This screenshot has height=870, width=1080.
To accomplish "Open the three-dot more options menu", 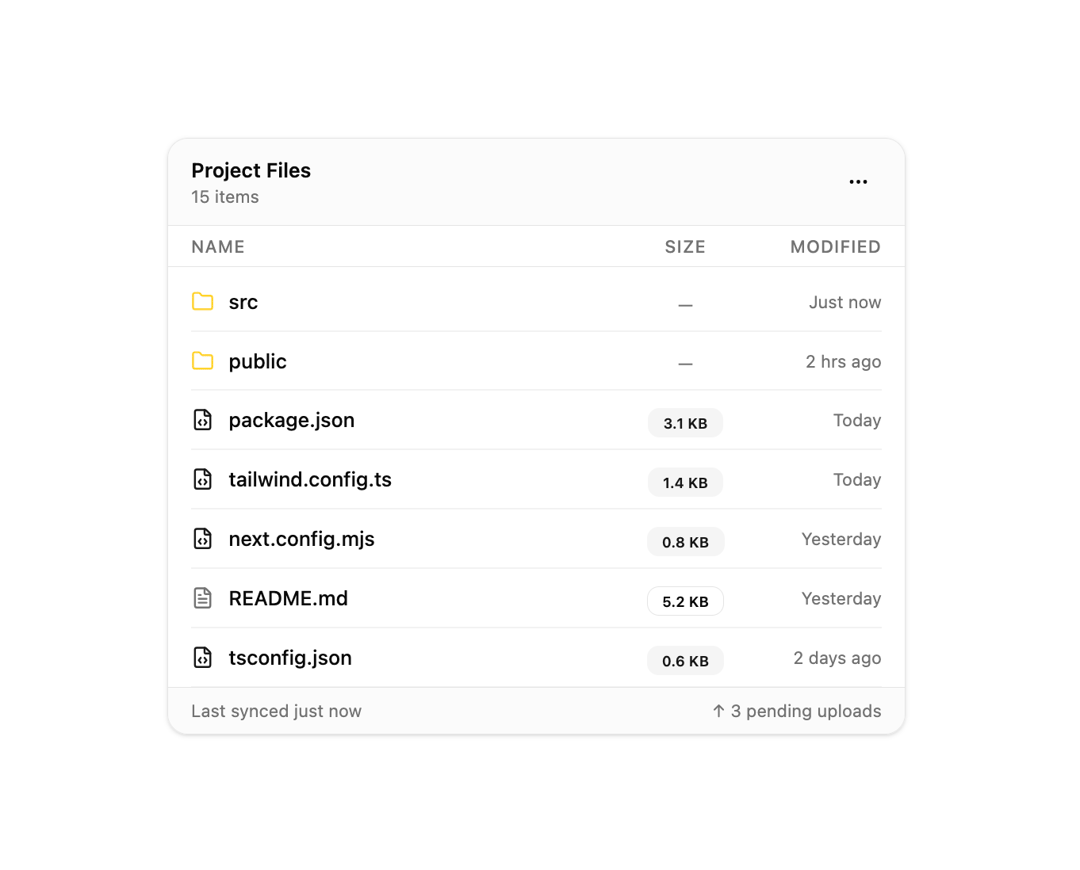I will [x=858, y=182].
